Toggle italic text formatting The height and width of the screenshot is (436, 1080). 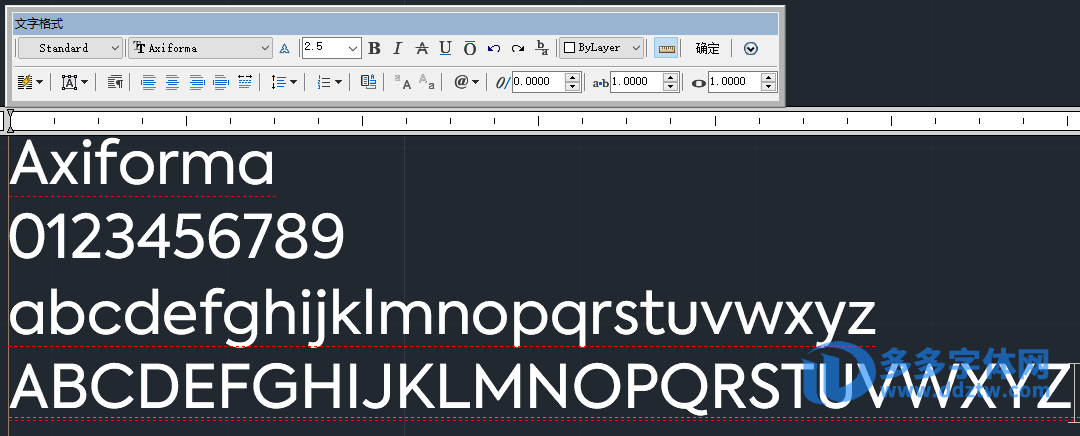(x=397, y=48)
